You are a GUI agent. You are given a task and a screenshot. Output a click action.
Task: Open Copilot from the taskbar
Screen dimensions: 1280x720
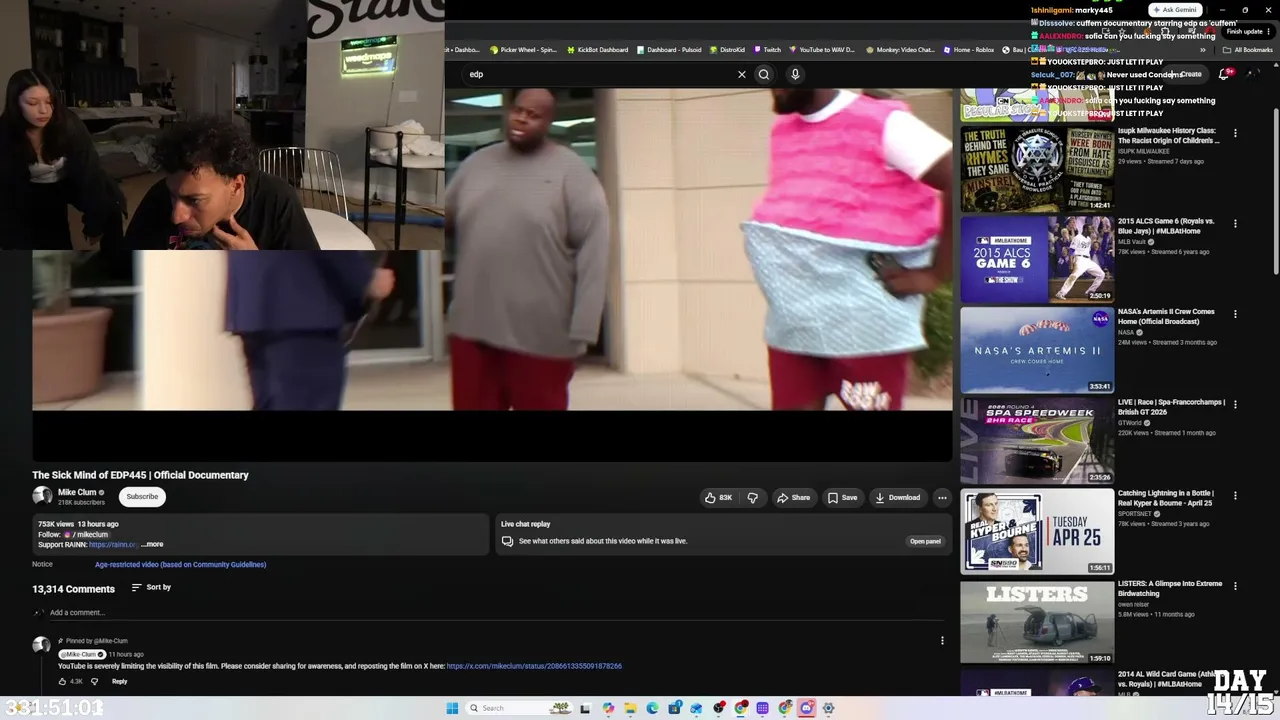click(x=608, y=708)
